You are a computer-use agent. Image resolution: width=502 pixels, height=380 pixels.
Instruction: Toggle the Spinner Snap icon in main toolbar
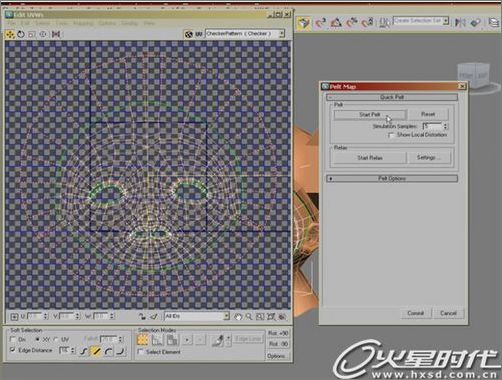pyautogui.click(x=367, y=23)
